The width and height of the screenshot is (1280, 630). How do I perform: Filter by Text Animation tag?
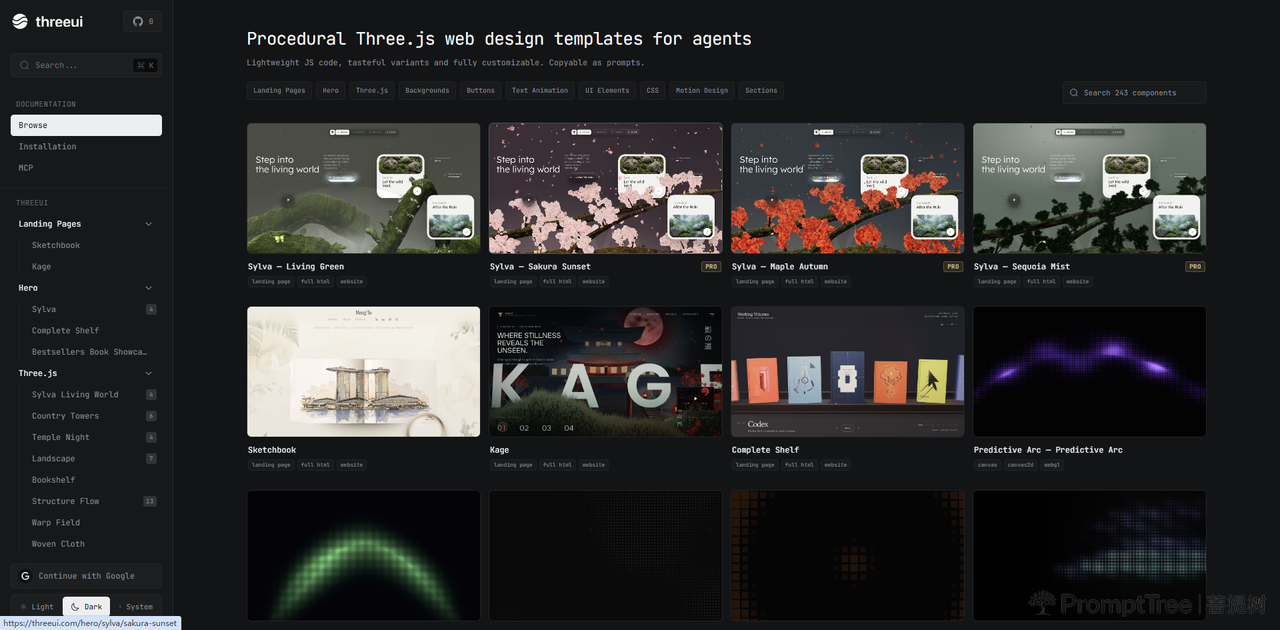[x=540, y=90]
